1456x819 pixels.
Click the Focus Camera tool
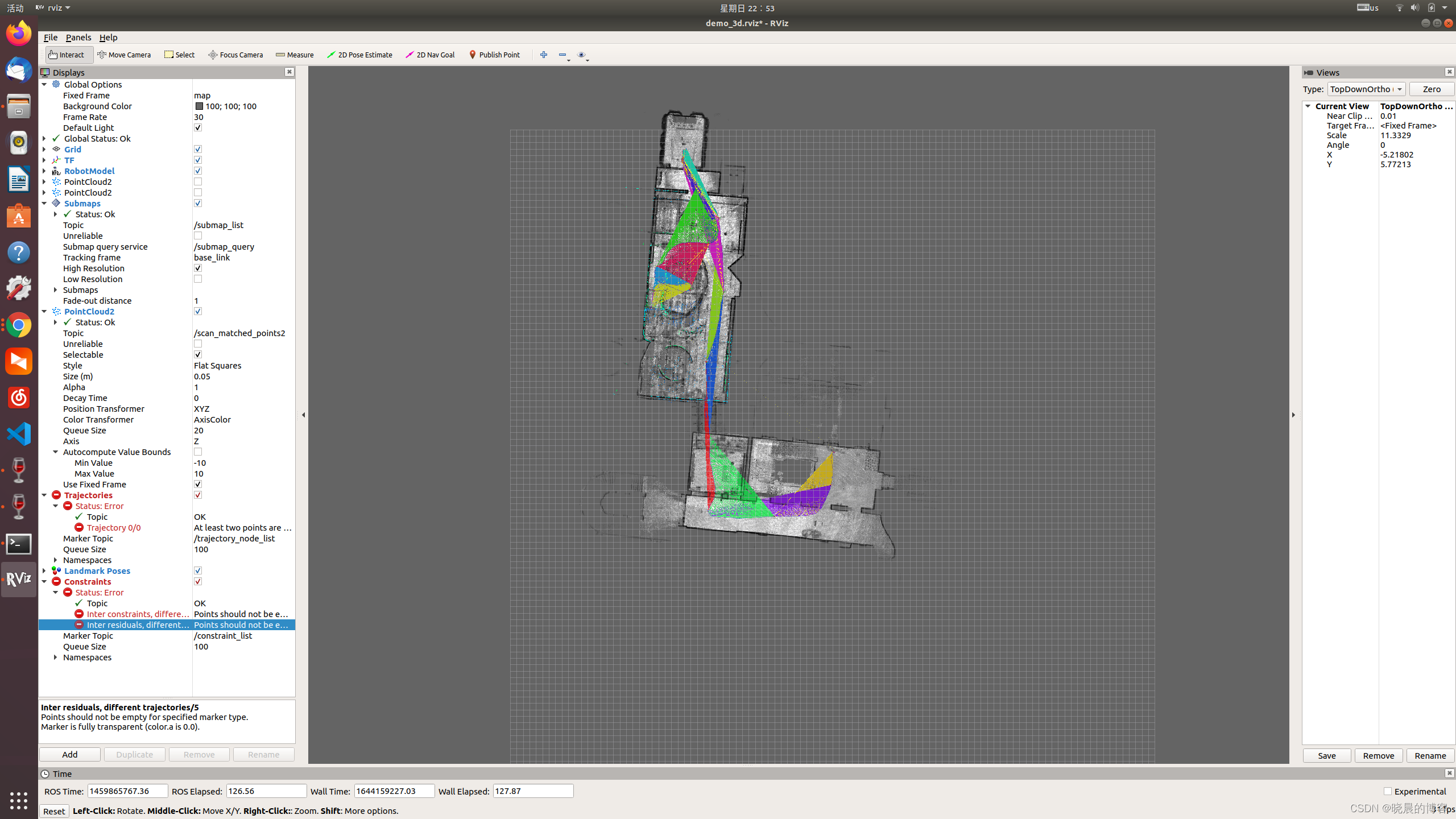(x=235, y=55)
